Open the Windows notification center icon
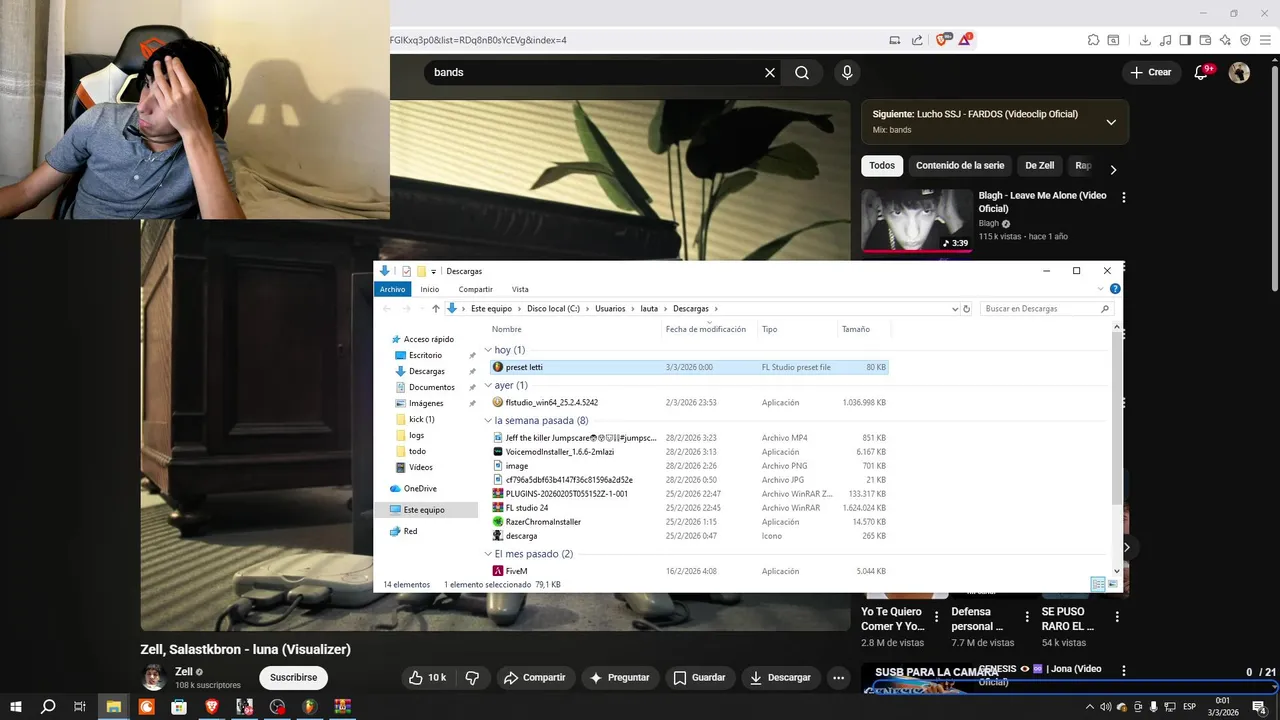Viewport: 1280px width, 720px height. 1259,707
